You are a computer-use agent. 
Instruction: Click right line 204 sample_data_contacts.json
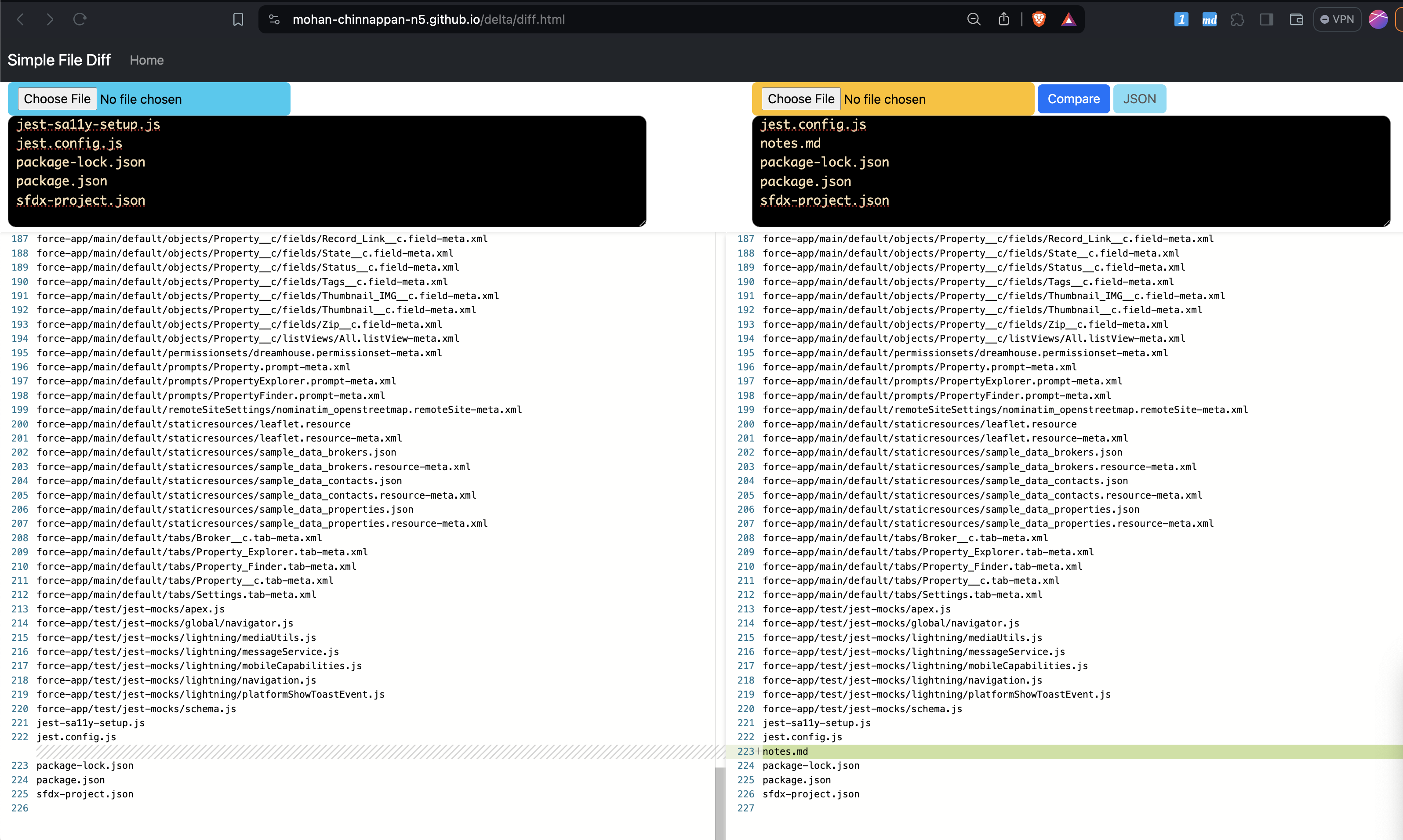click(945, 481)
